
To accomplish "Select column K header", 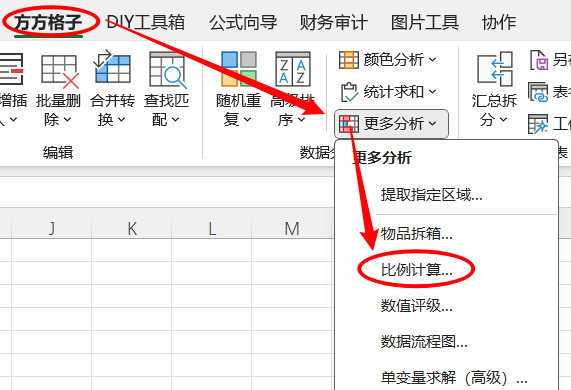I will pos(132,229).
